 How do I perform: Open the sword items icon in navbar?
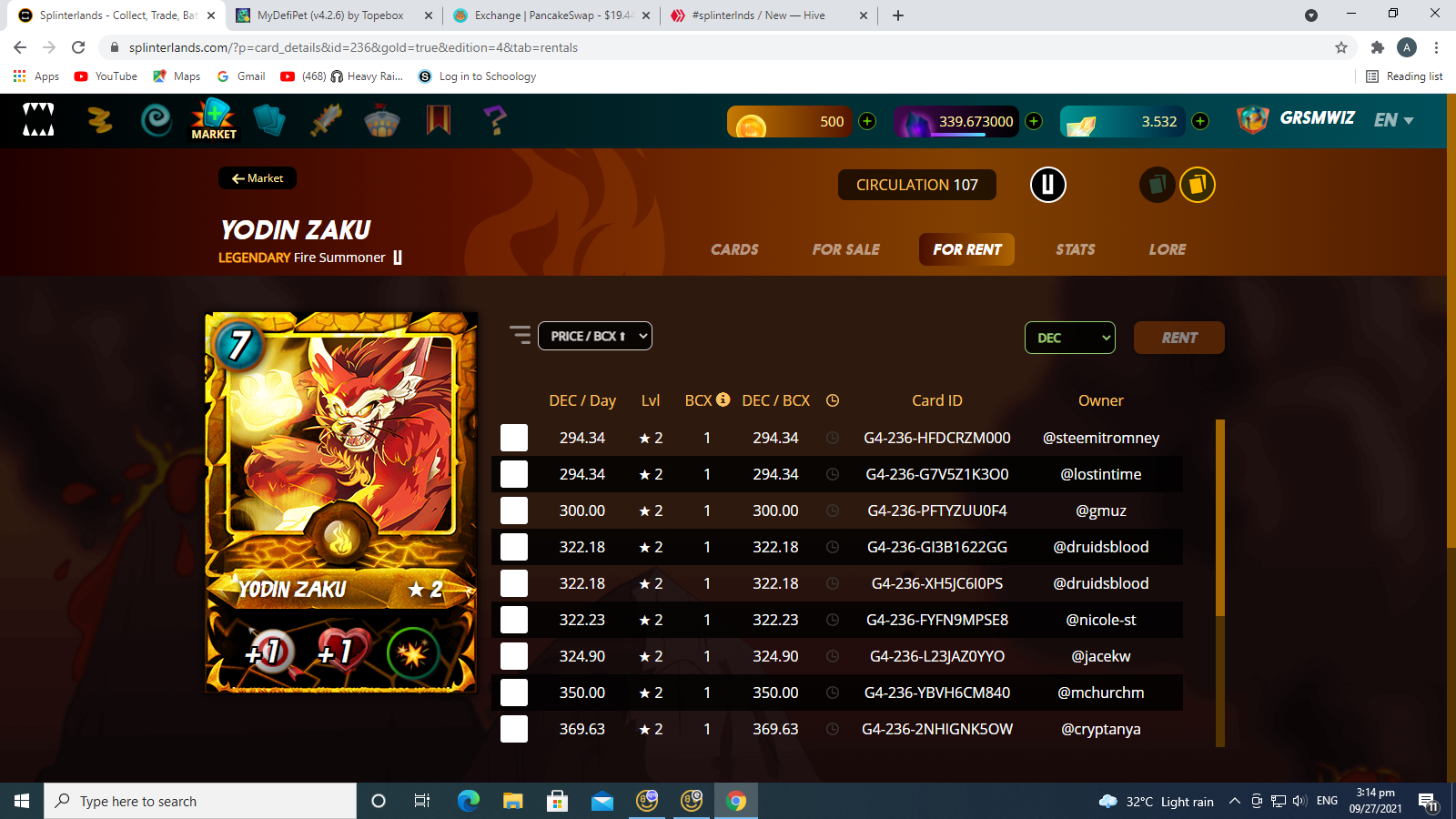click(326, 120)
